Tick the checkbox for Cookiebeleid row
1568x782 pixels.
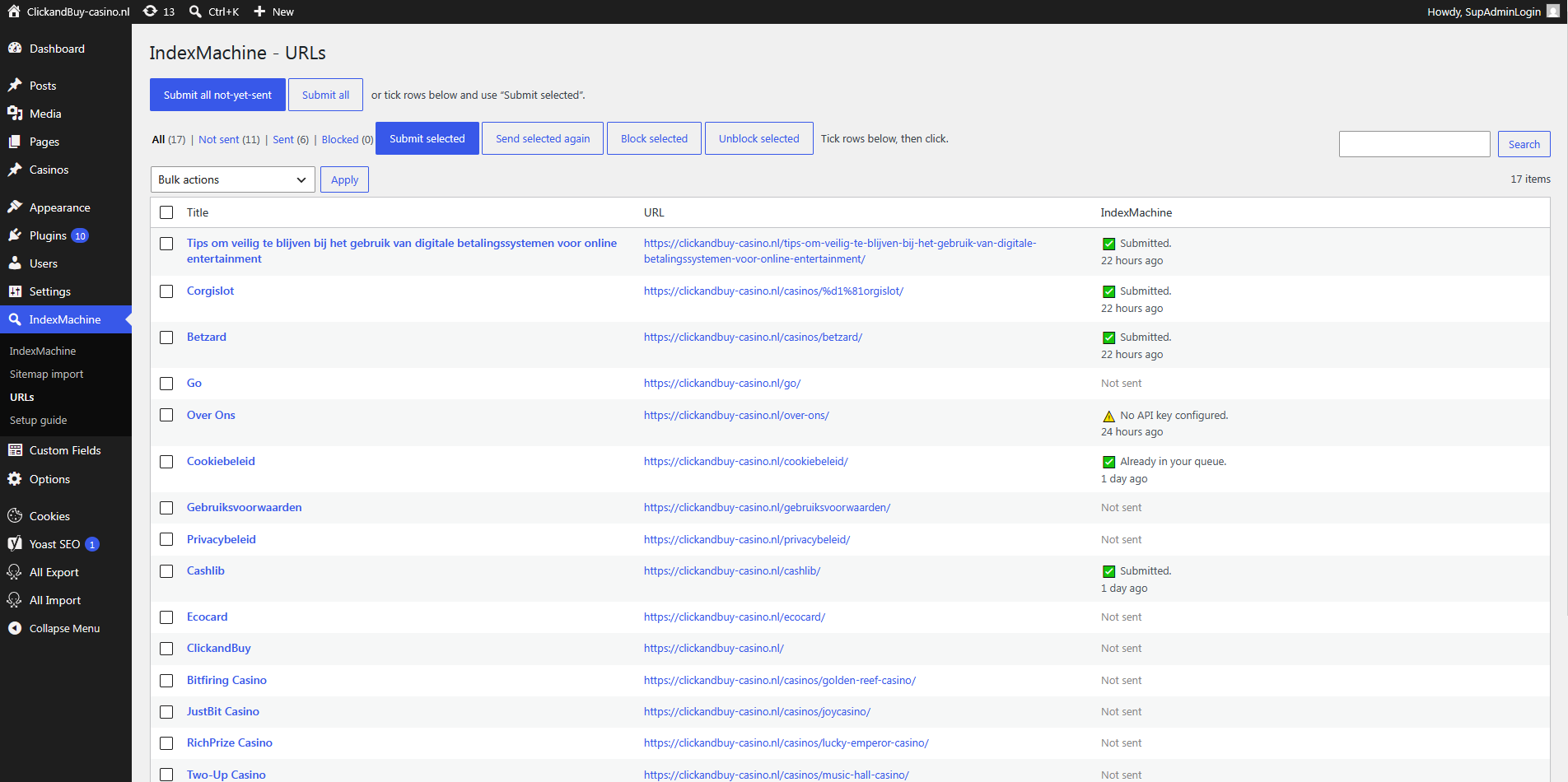166,462
